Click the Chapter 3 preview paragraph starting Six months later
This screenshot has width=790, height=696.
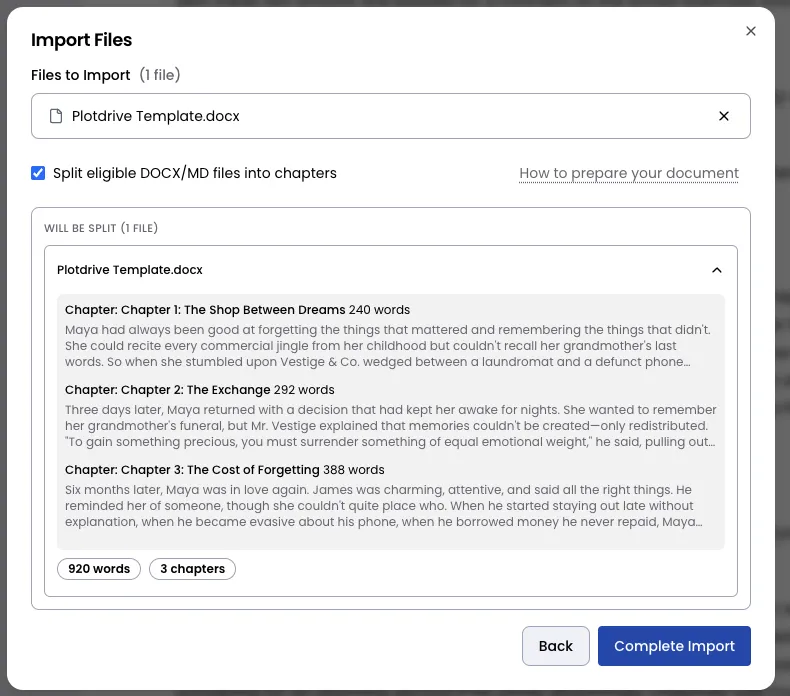(383, 505)
